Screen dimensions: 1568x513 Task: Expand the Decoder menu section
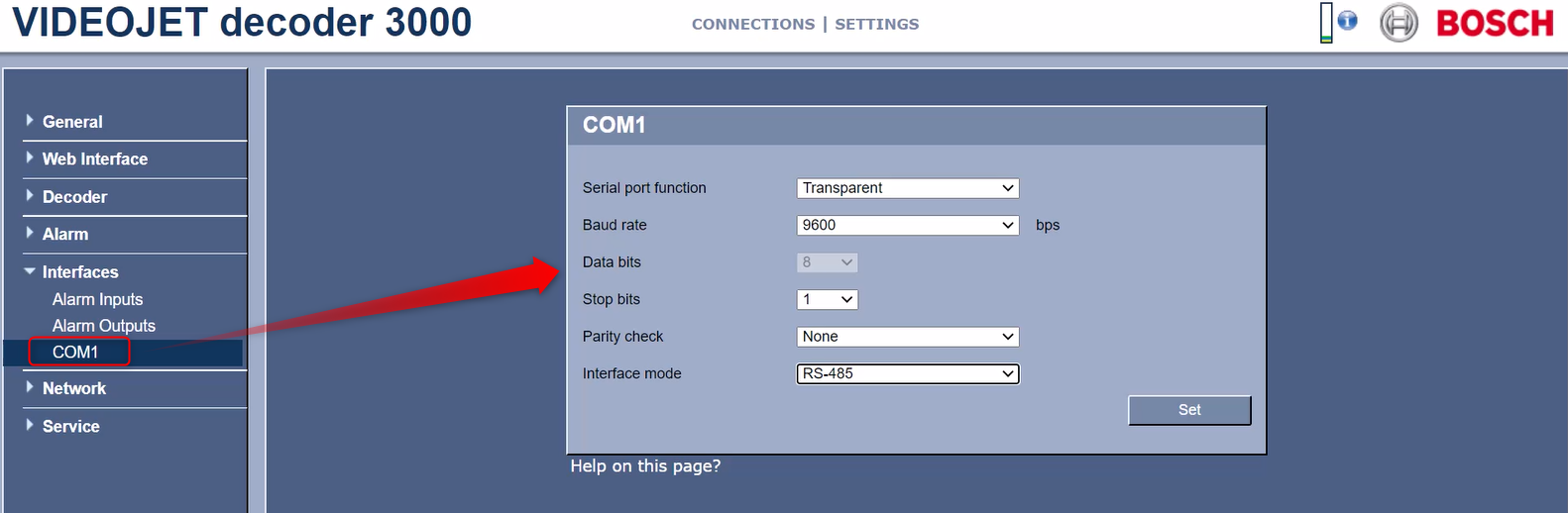coord(74,197)
